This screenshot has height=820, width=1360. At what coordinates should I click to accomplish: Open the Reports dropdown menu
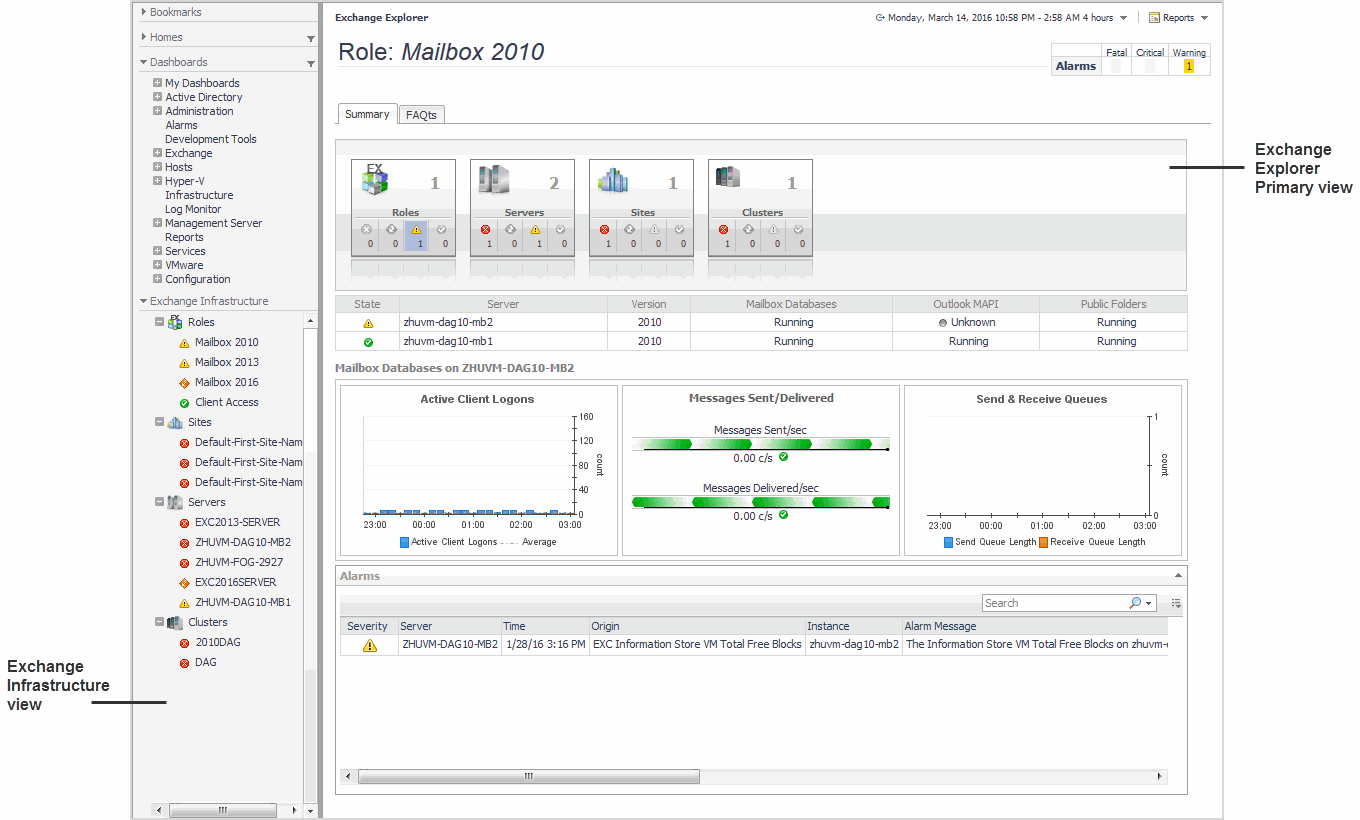tap(1180, 18)
